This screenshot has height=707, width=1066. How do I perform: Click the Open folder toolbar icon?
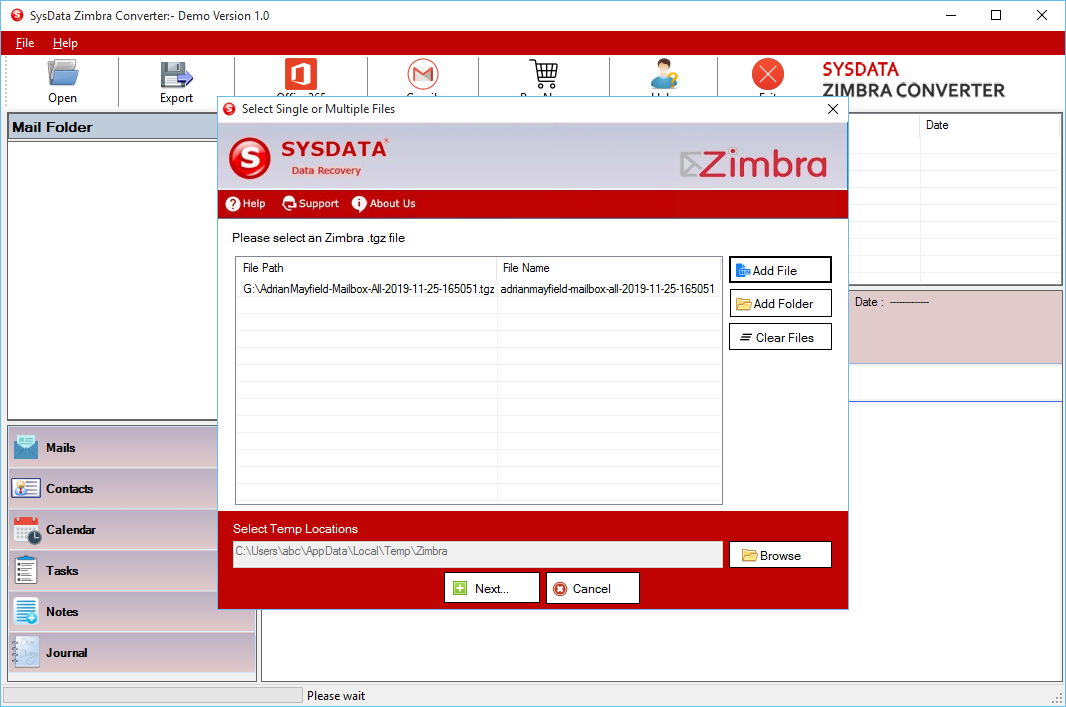[62, 75]
